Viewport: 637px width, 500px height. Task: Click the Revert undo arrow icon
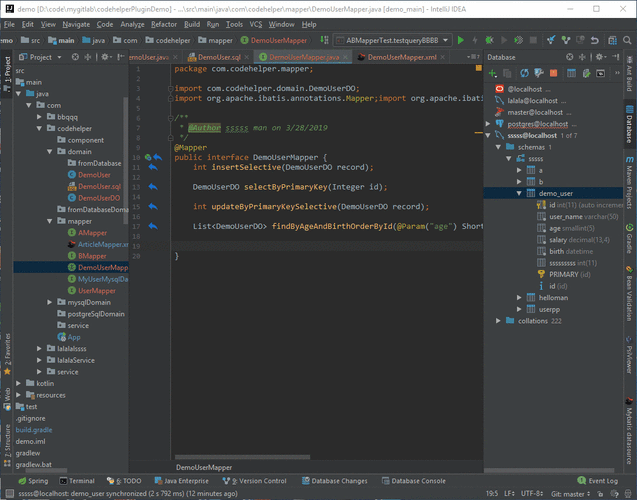coord(595,40)
